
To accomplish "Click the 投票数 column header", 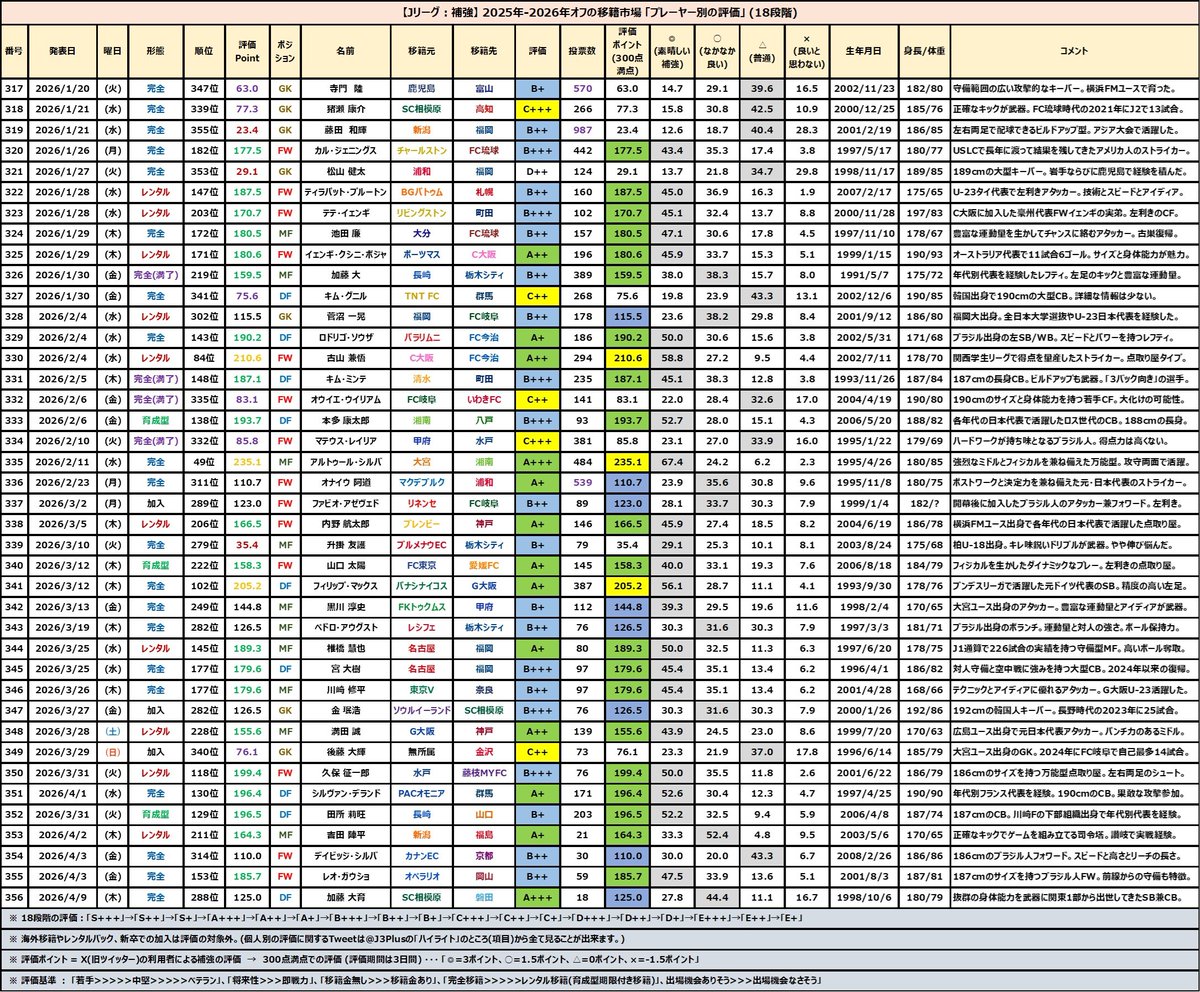I will [582, 52].
